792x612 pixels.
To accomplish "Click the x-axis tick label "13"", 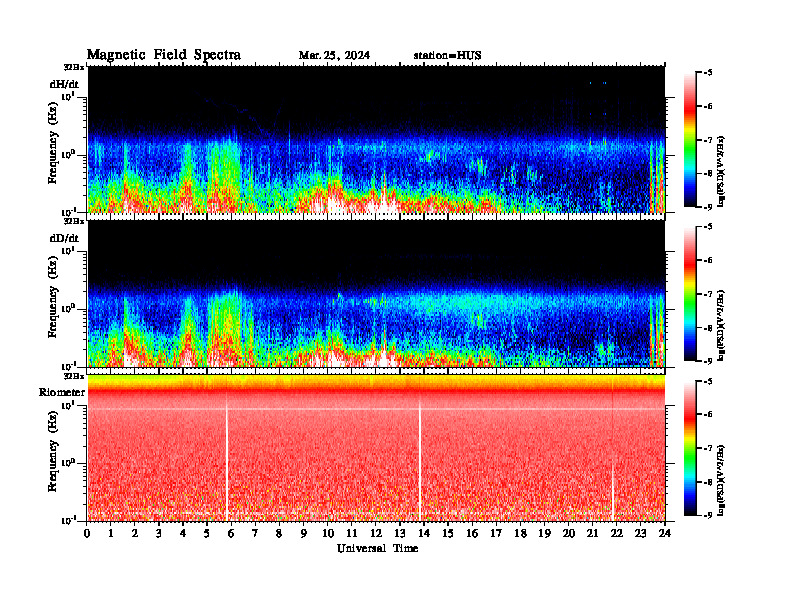I will (400, 533).
